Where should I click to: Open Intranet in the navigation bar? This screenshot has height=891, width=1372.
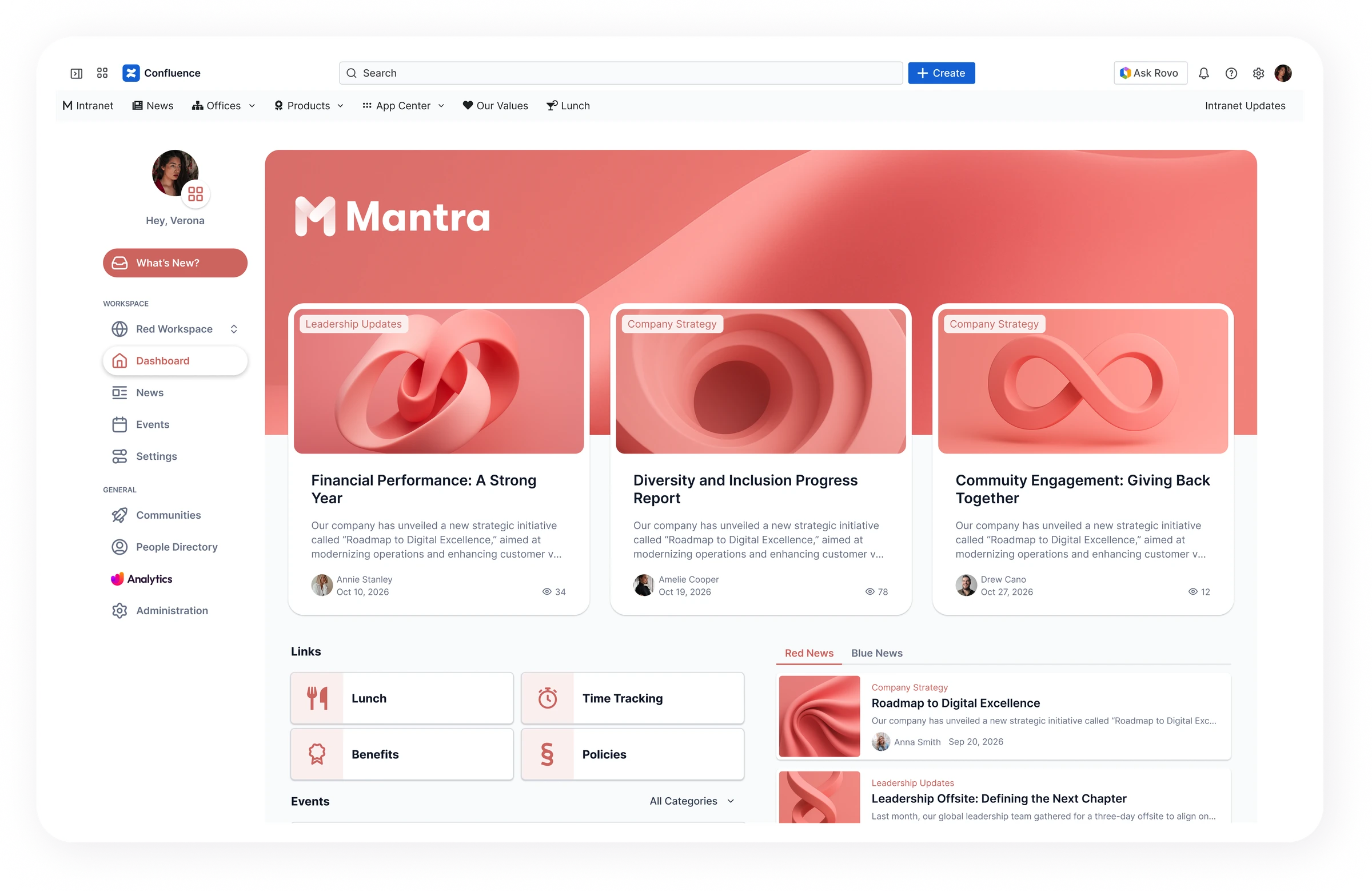(x=87, y=106)
